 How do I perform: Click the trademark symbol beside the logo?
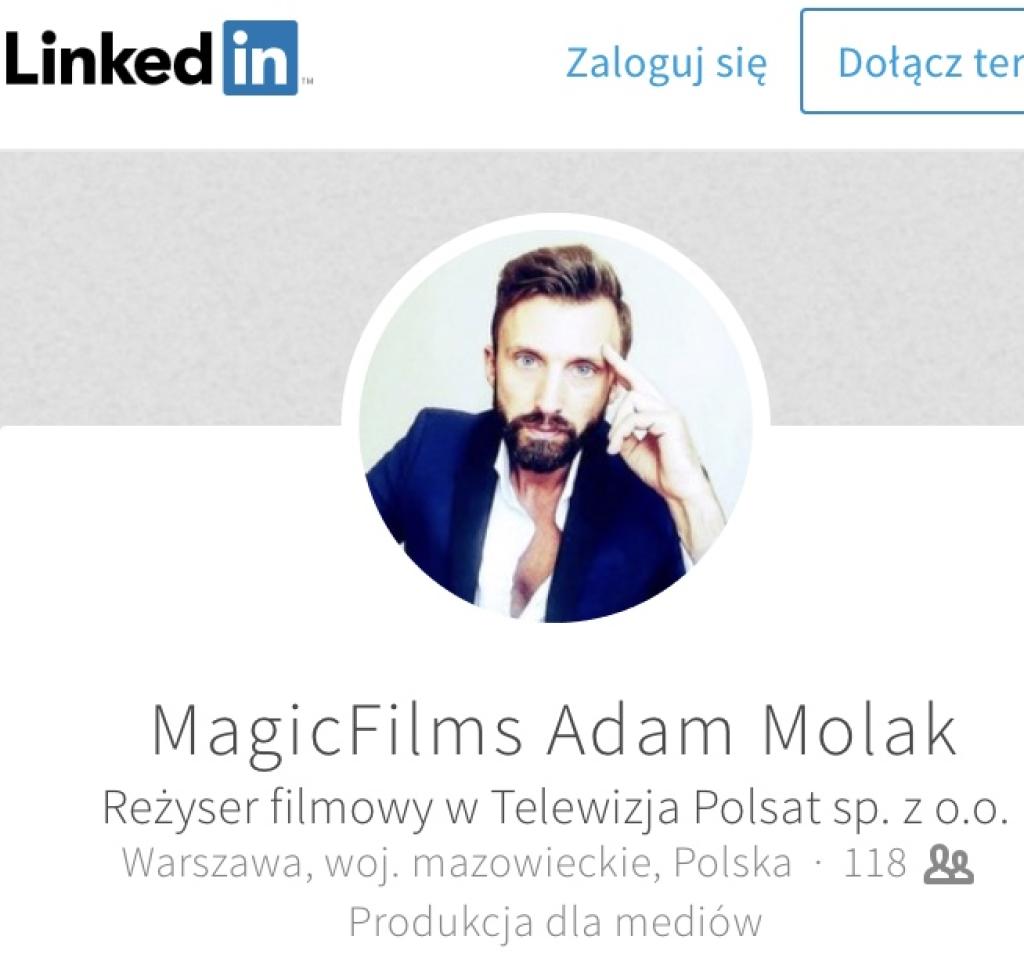click(x=307, y=82)
